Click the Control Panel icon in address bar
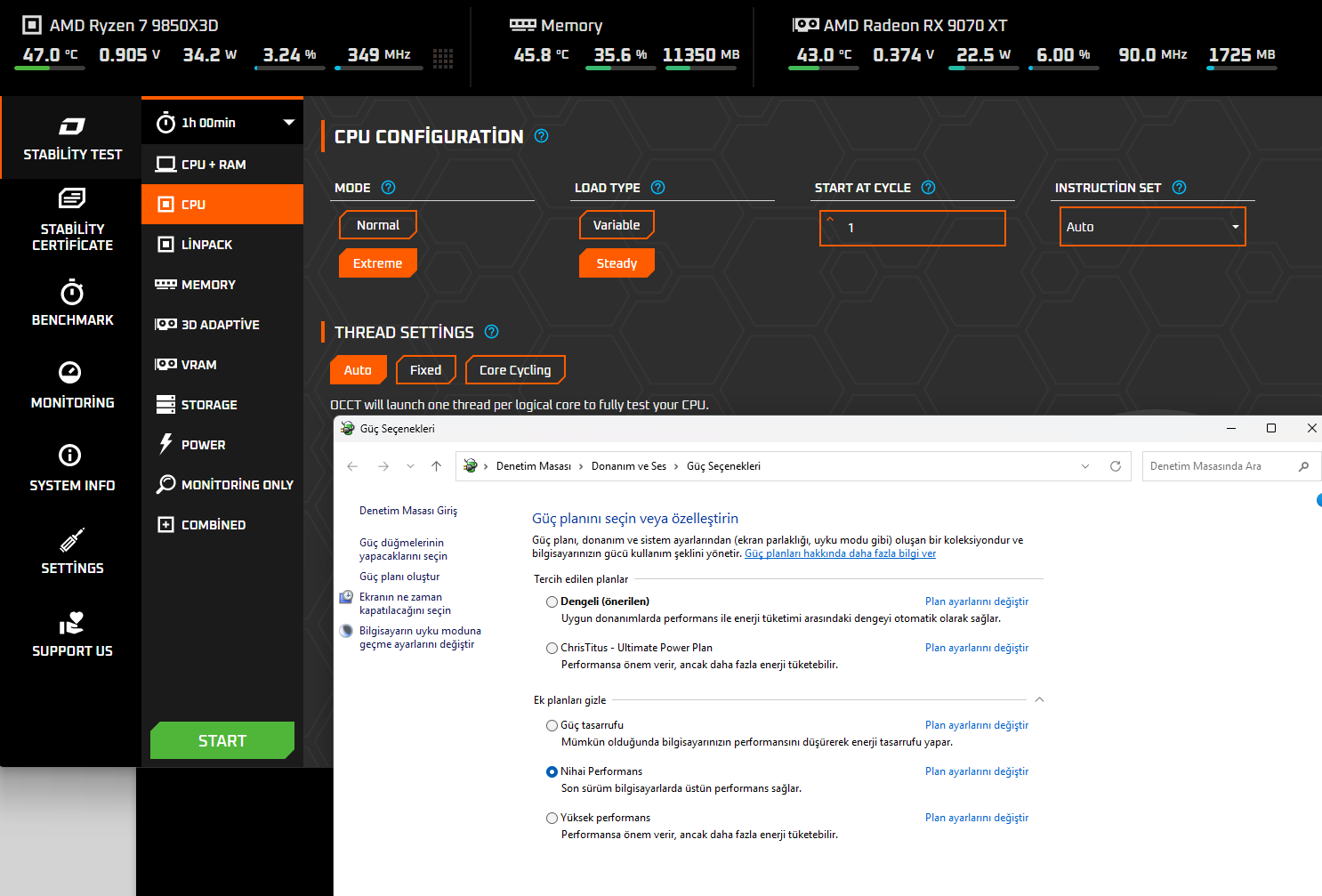 471,466
